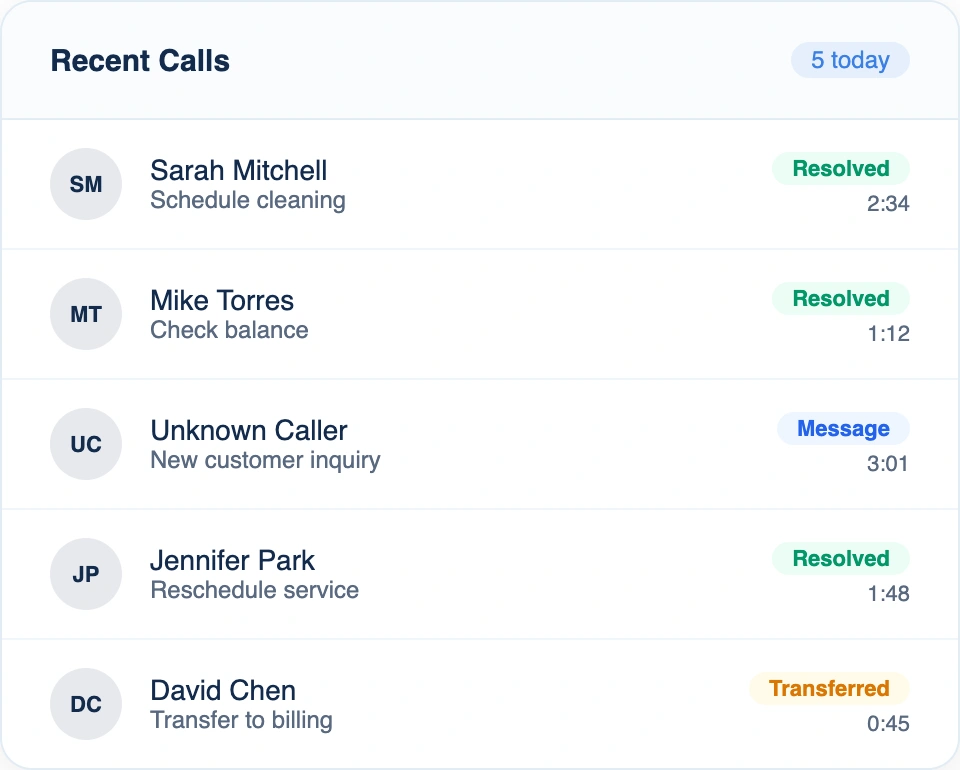Select the Unknown Caller name

coord(249,431)
